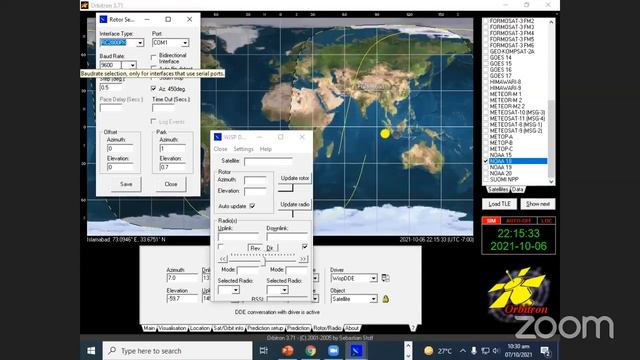Open Google Chrome from the taskbar
This screenshot has height=360, width=640.
311,351
